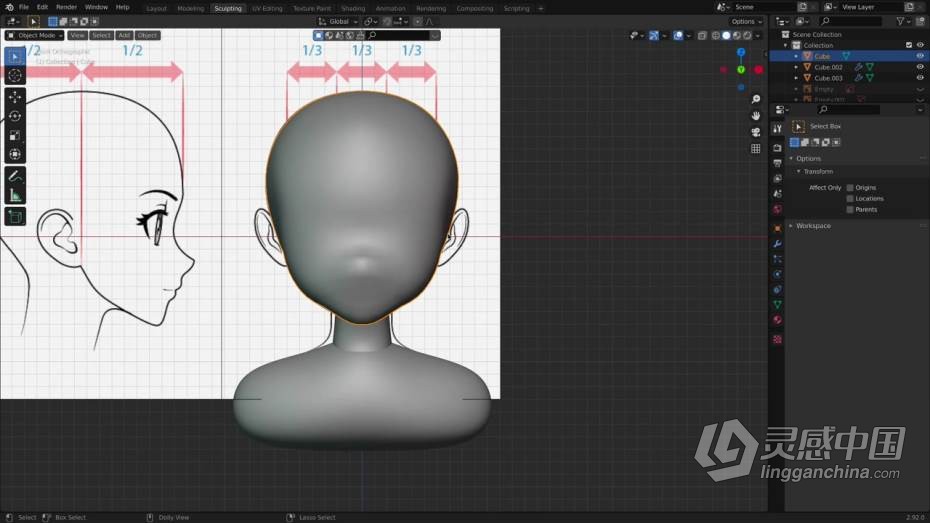Hide the Cube object in outliner
This screenshot has width=930, height=523.
pos(920,56)
